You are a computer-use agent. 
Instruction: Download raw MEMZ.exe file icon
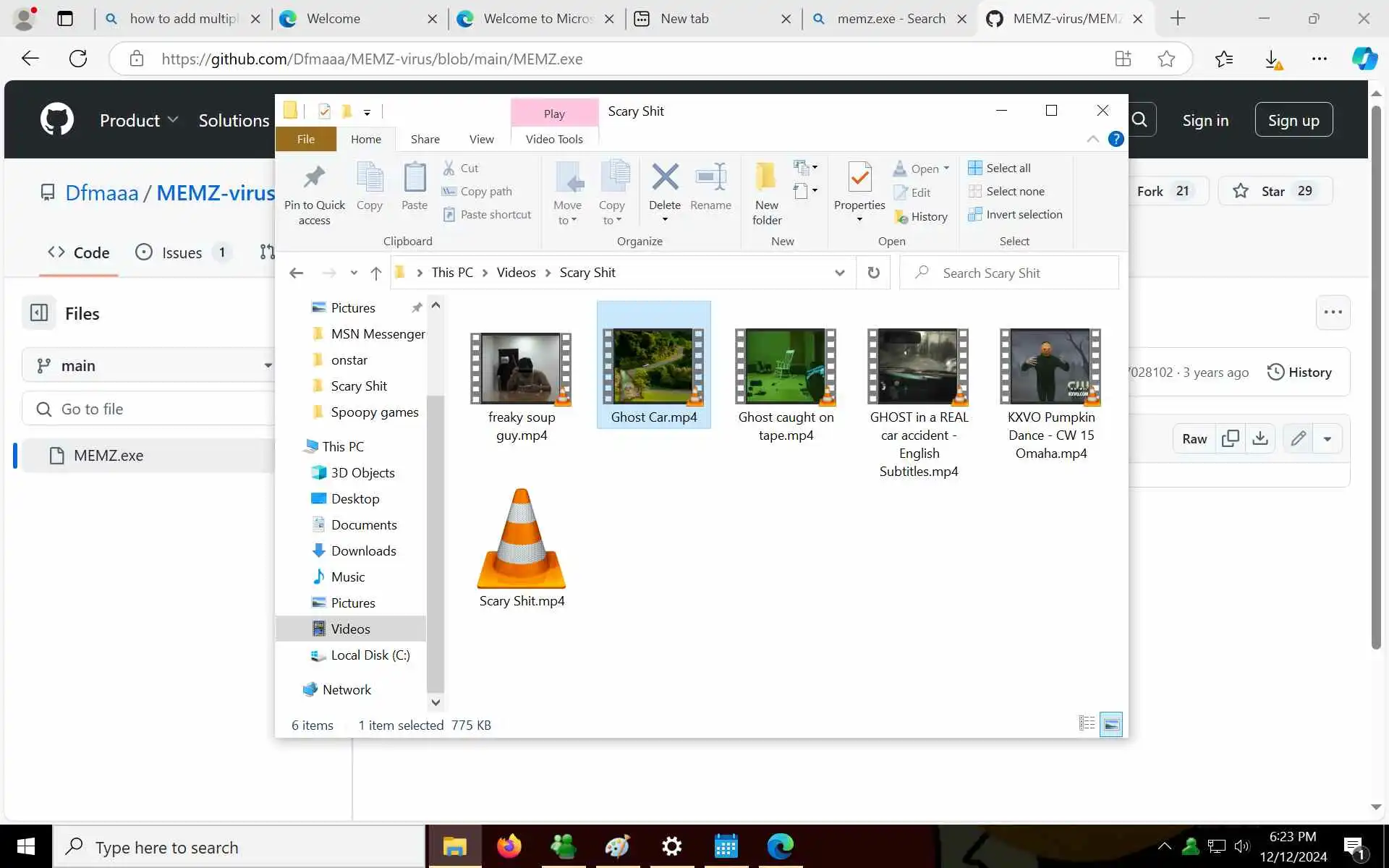point(1260,438)
